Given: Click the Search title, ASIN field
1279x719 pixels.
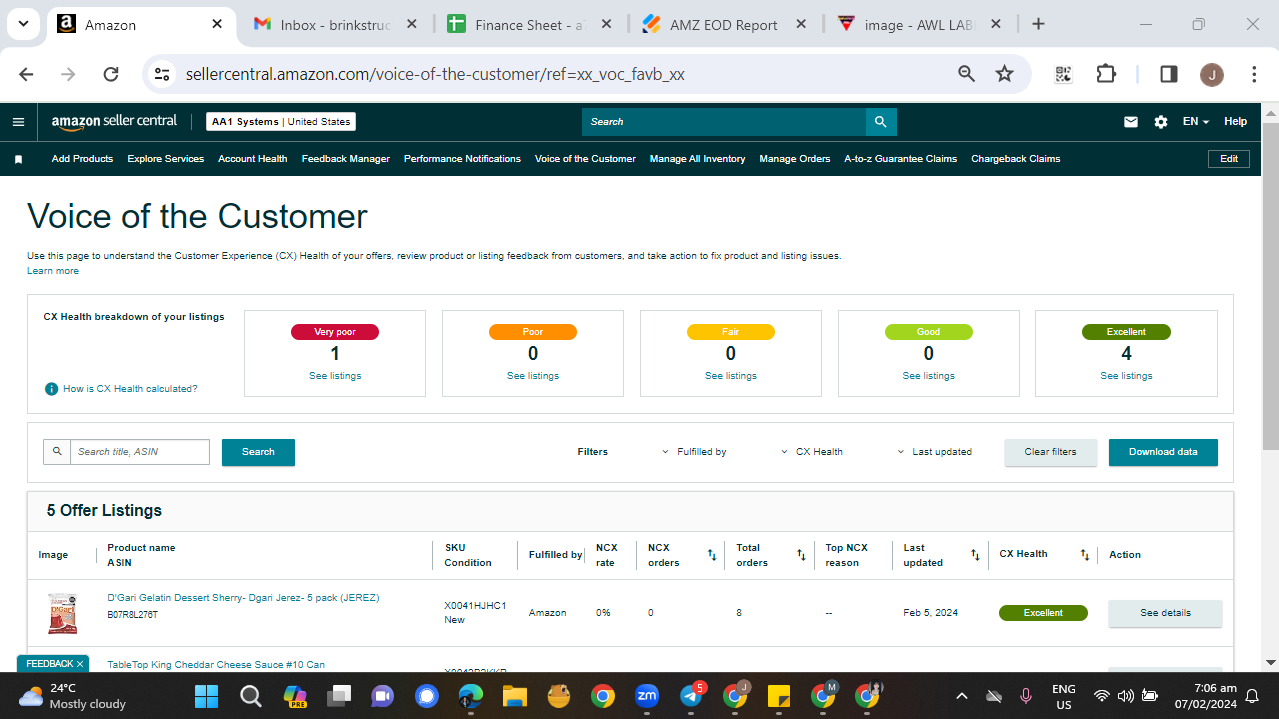Looking at the screenshot, I should tap(139, 452).
